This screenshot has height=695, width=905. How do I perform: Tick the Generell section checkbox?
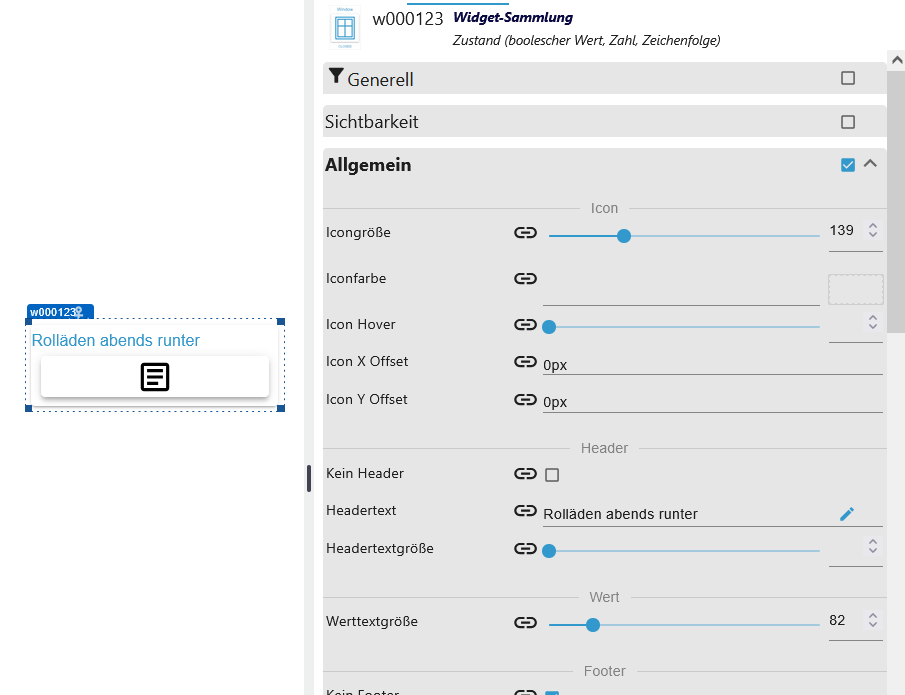pos(848,78)
